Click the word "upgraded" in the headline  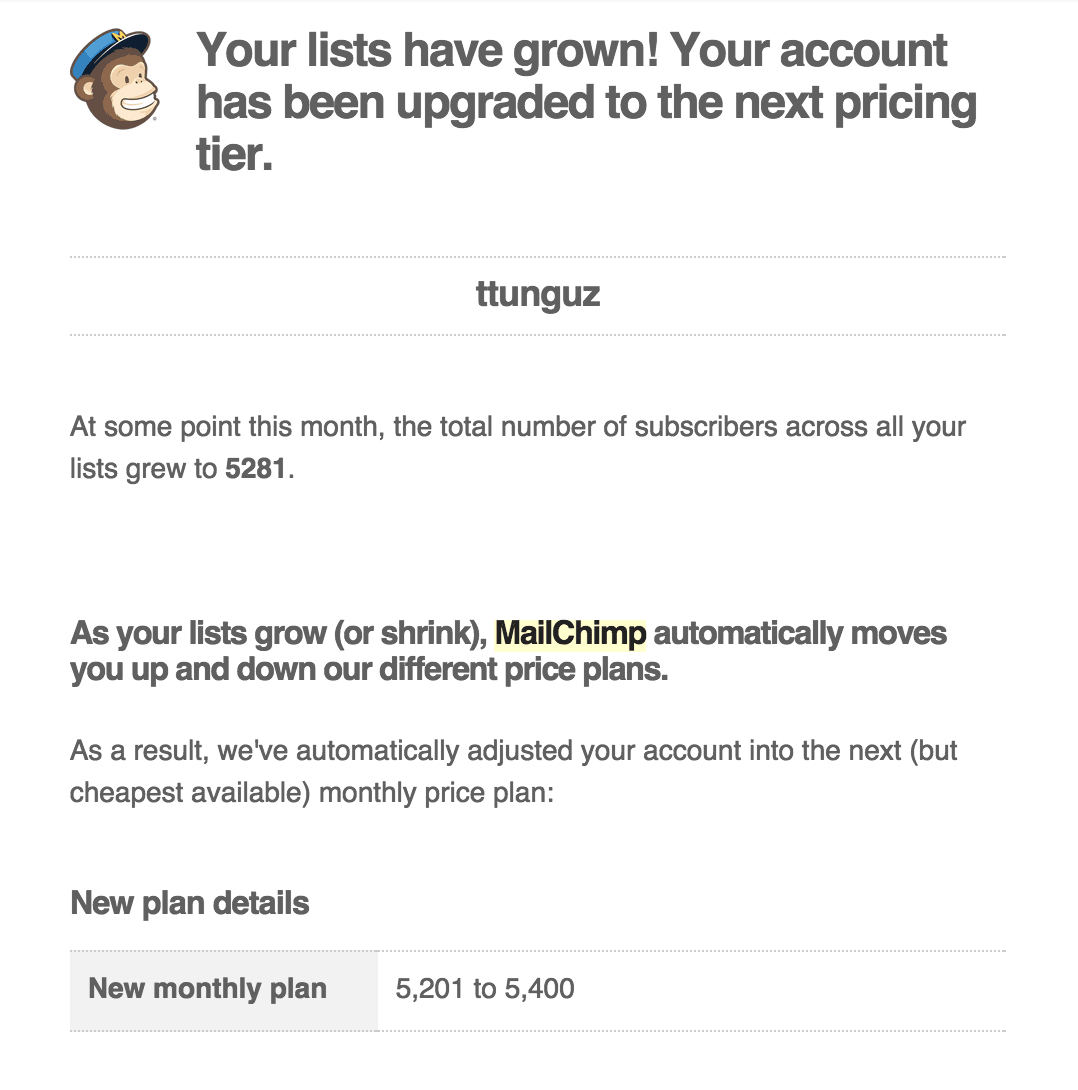click(x=495, y=104)
